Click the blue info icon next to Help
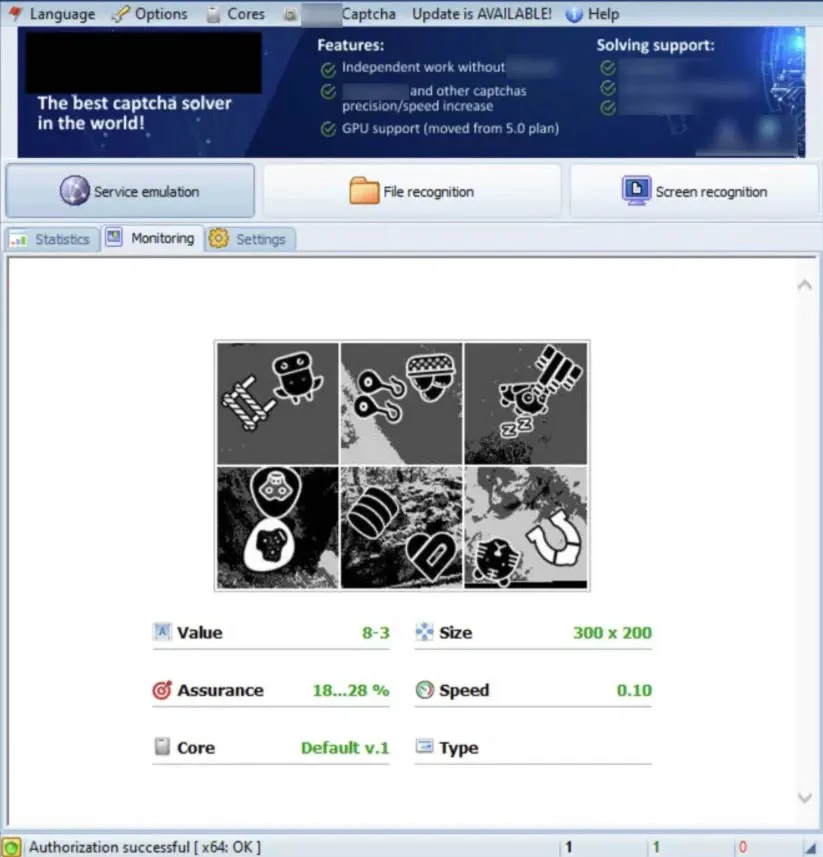 tap(573, 15)
